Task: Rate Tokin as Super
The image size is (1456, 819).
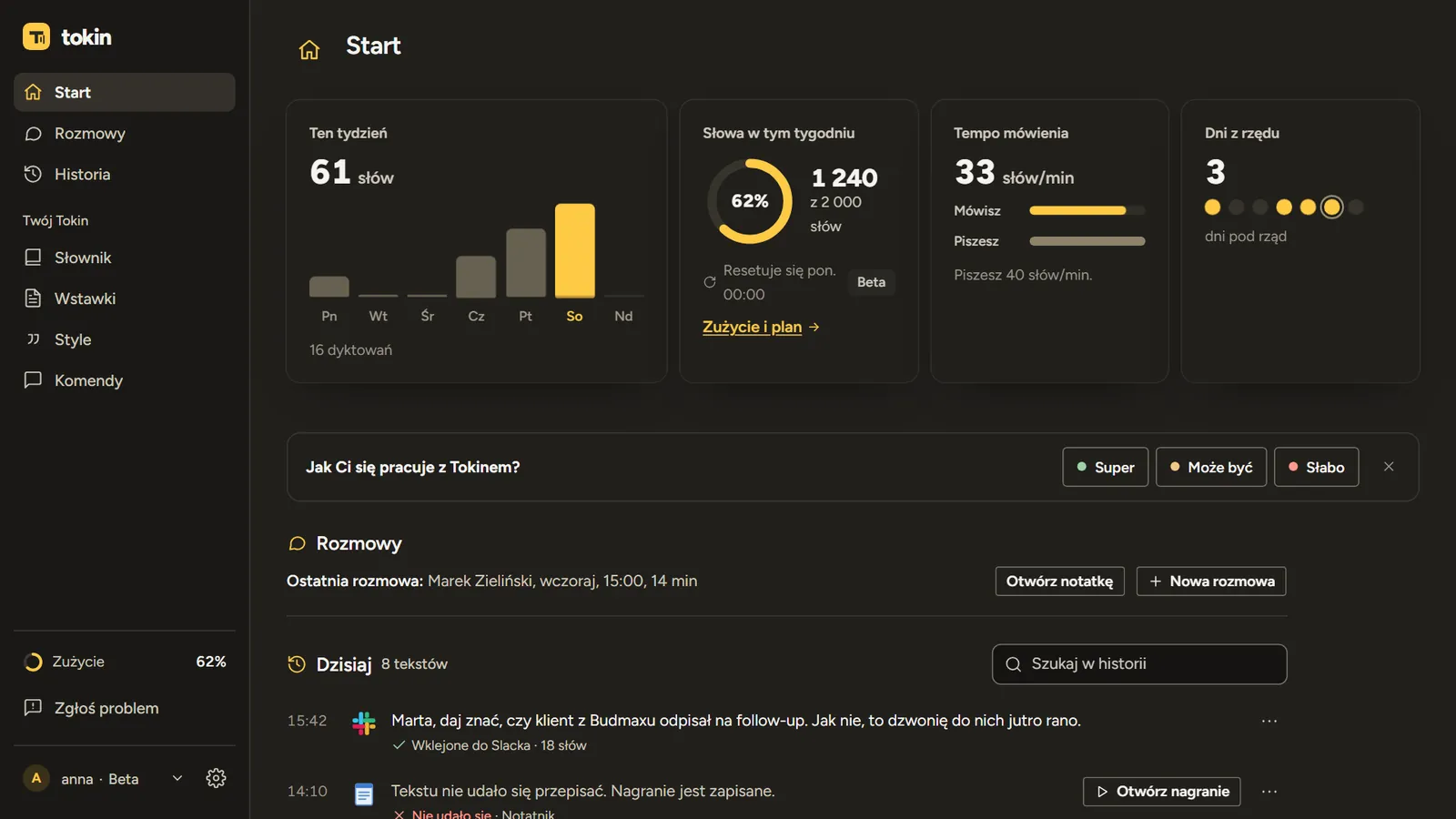Action: [1106, 467]
